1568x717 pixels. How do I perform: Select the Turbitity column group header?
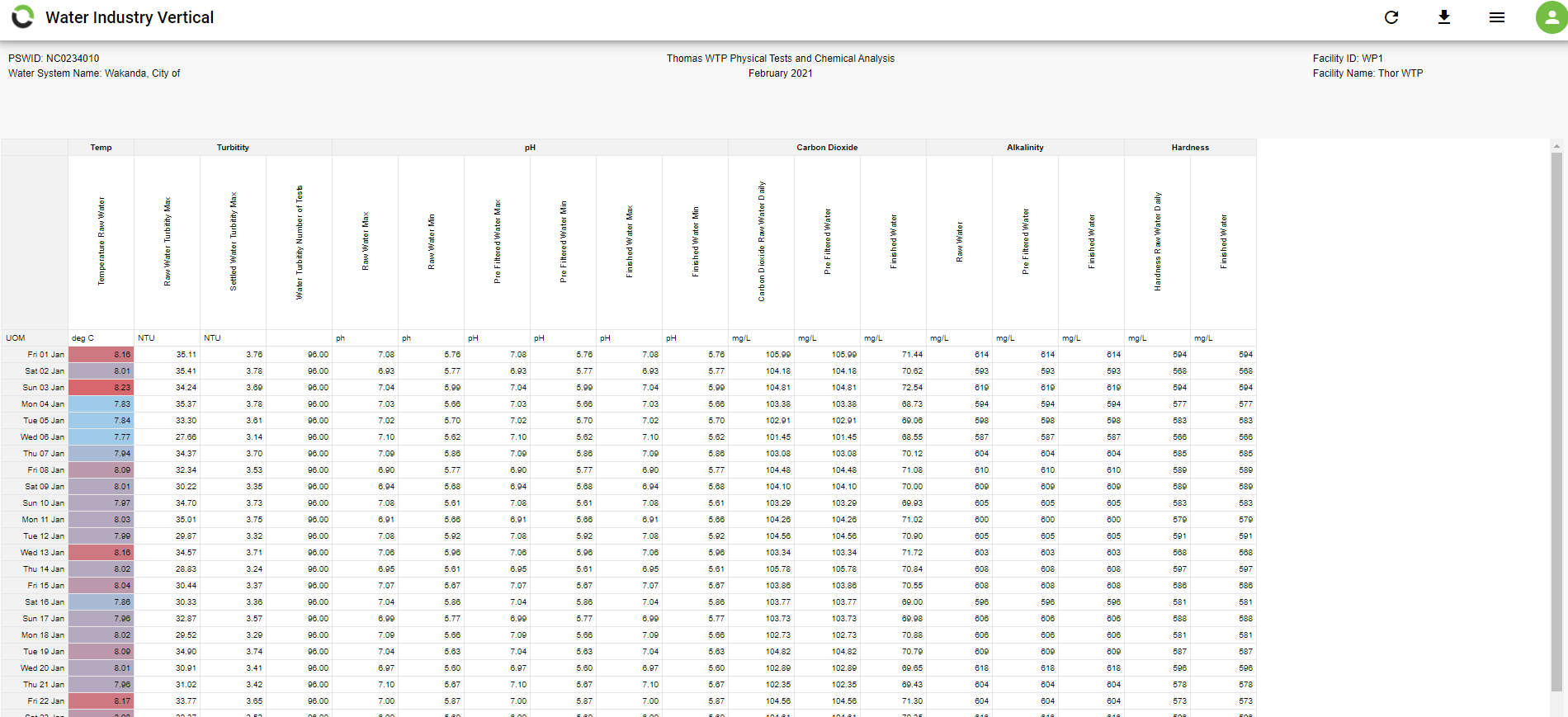(x=233, y=148)
